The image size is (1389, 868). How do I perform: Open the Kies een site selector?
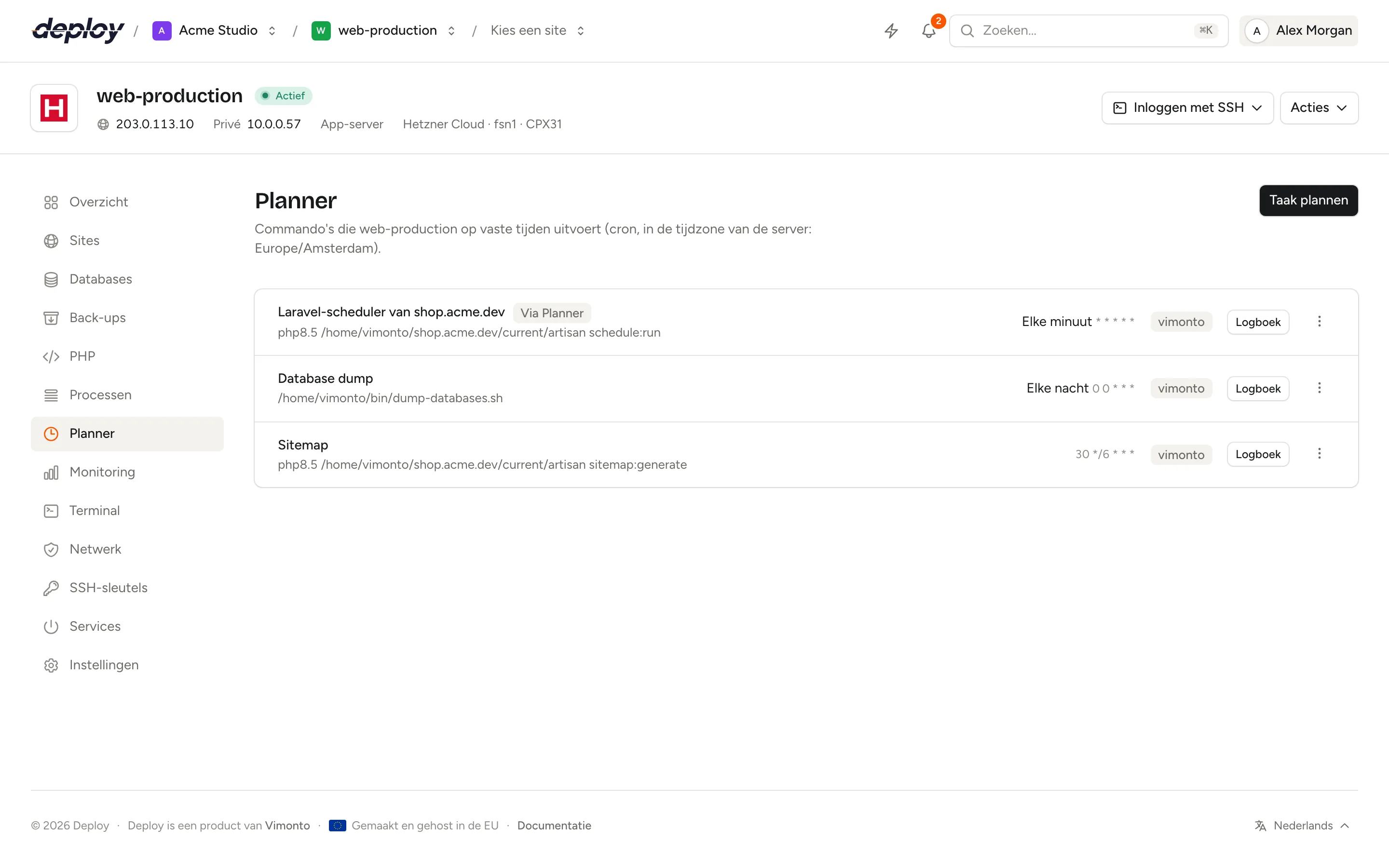pyautogui.click(x=537, y=30)
